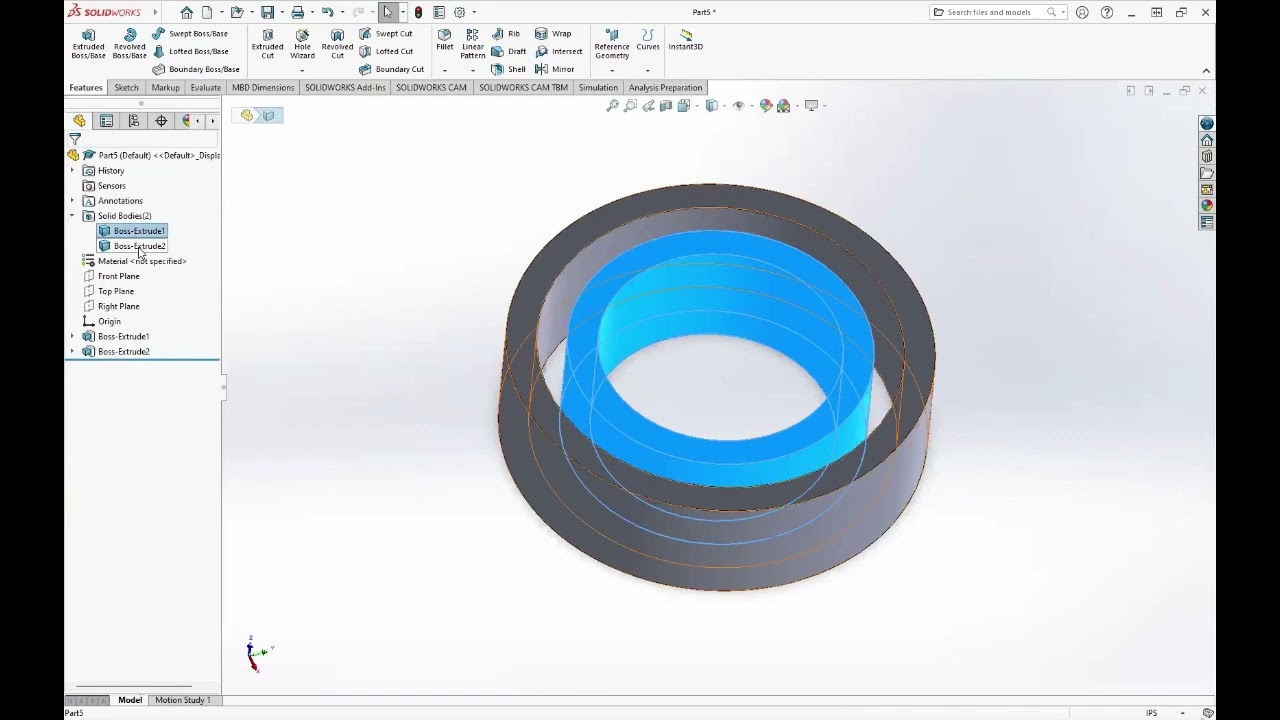Open the Simulation tab

tap(598, 88)
